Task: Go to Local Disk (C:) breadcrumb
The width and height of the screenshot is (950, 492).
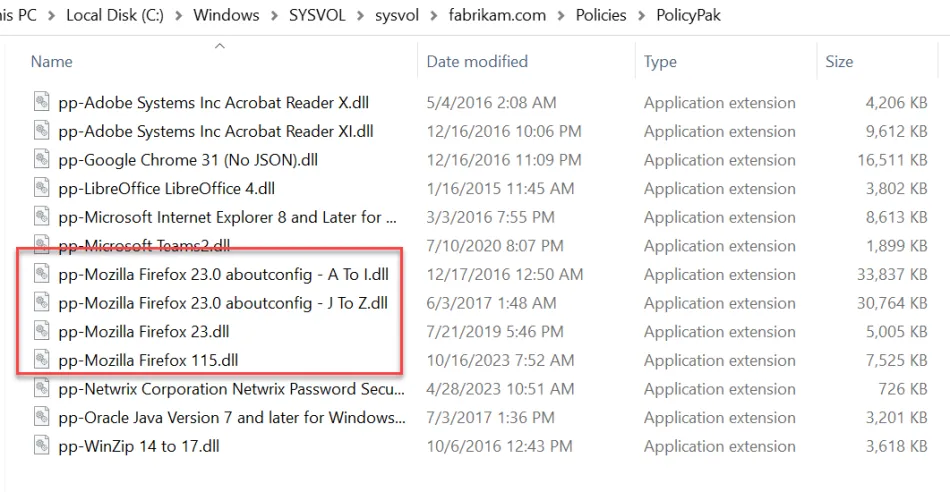Action: pyautogui.click(x=116, y=15)
